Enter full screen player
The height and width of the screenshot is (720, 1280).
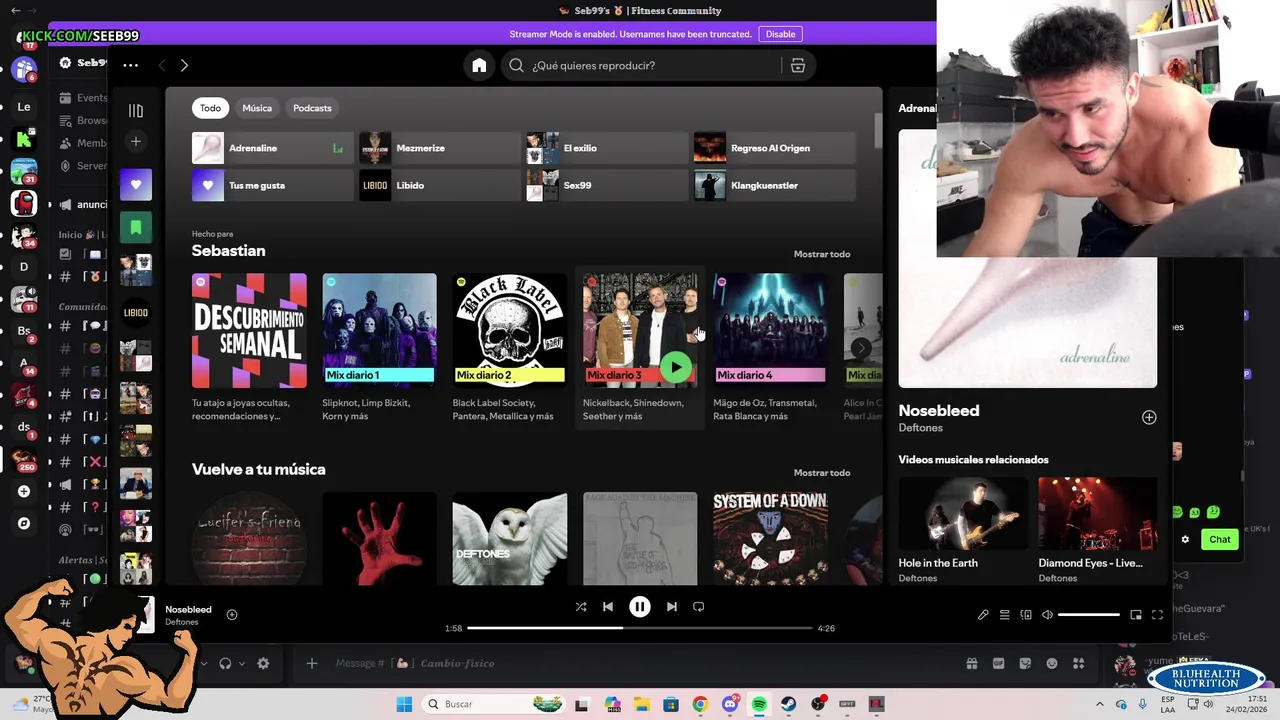pos(1157,615)
